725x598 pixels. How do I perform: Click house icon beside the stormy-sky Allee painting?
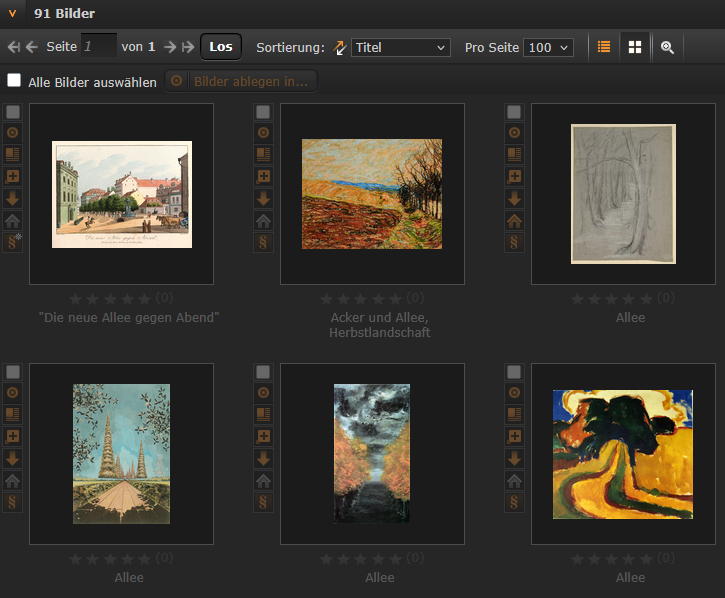tap(263, 481)
